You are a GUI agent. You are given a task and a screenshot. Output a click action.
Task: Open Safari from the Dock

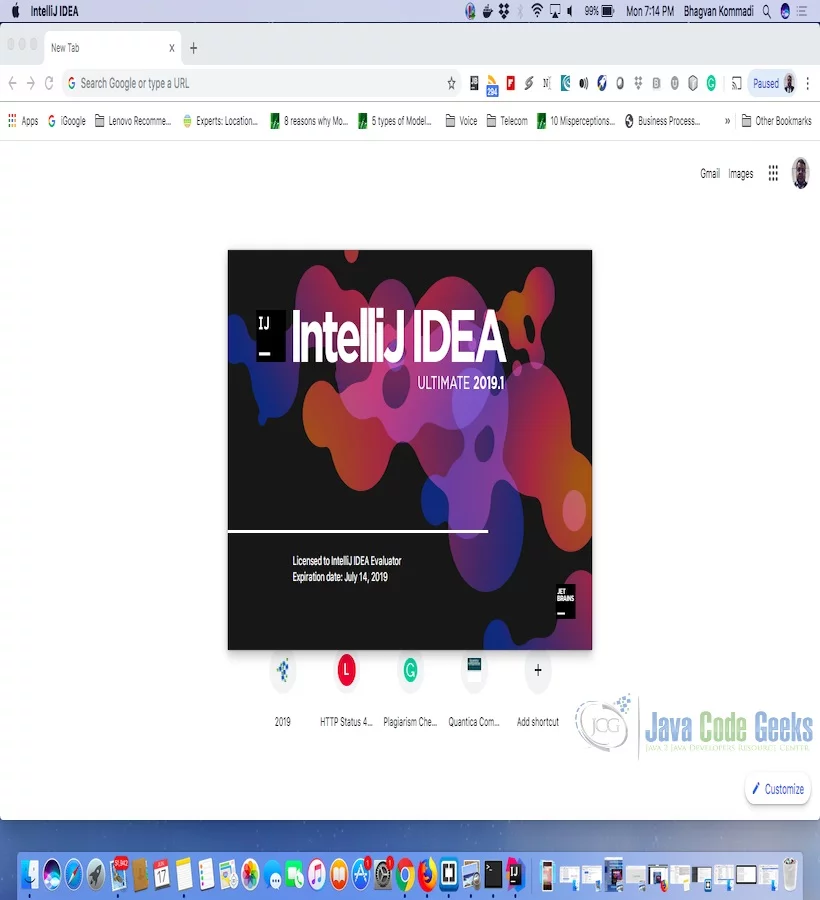[73, 874]
